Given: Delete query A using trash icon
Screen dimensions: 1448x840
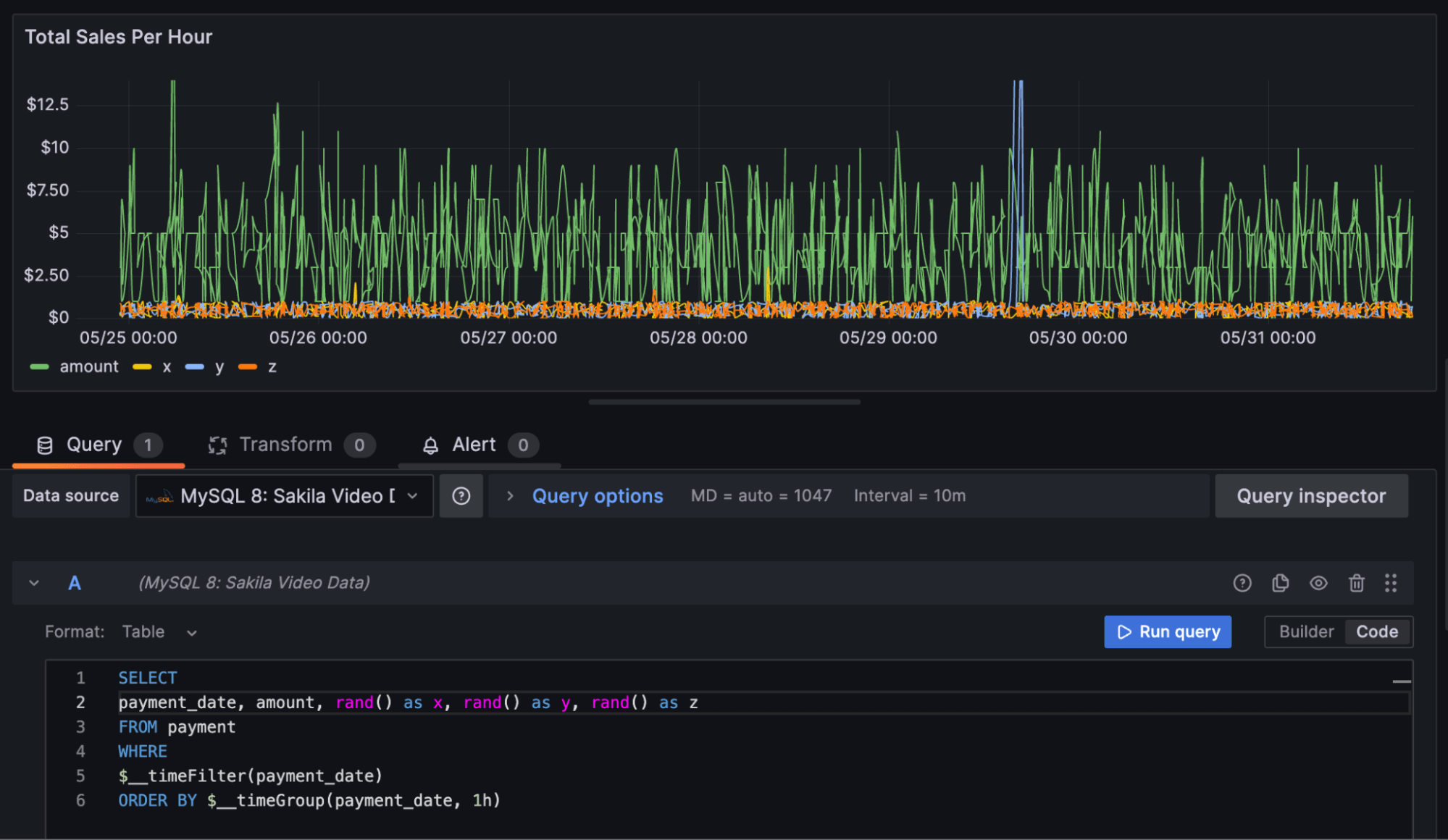Looking at the screenshot, I should (1356, 583).
